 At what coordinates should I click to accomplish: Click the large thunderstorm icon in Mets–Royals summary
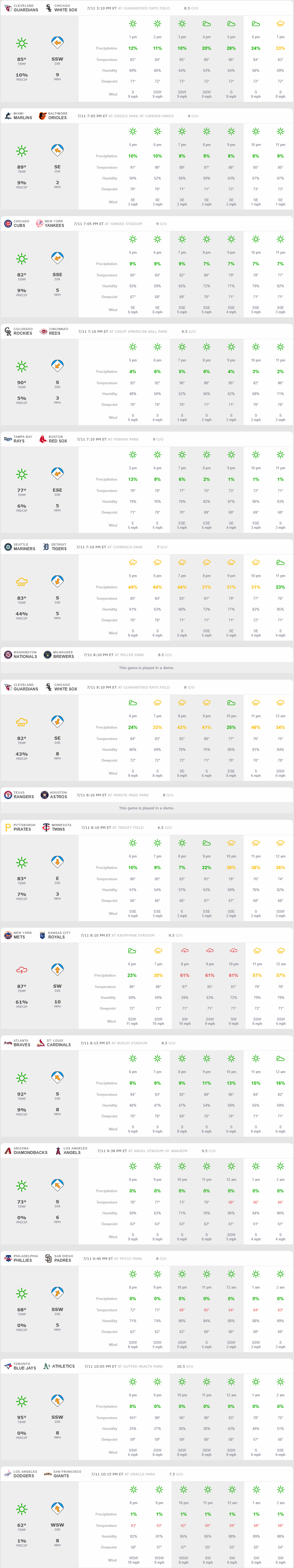point(22,970)
